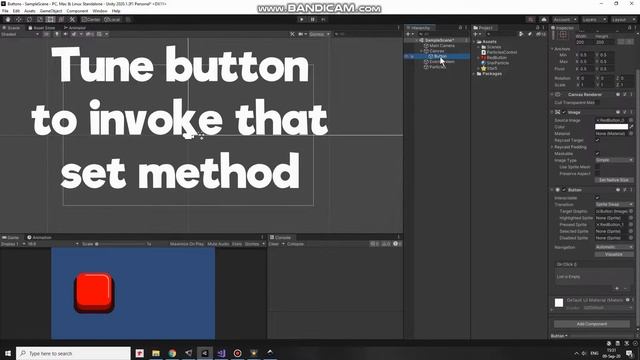The width and height of the screenshot is (640, 360).
Task: Open the Image Type dropdown
Action: (x=614, y=160)
